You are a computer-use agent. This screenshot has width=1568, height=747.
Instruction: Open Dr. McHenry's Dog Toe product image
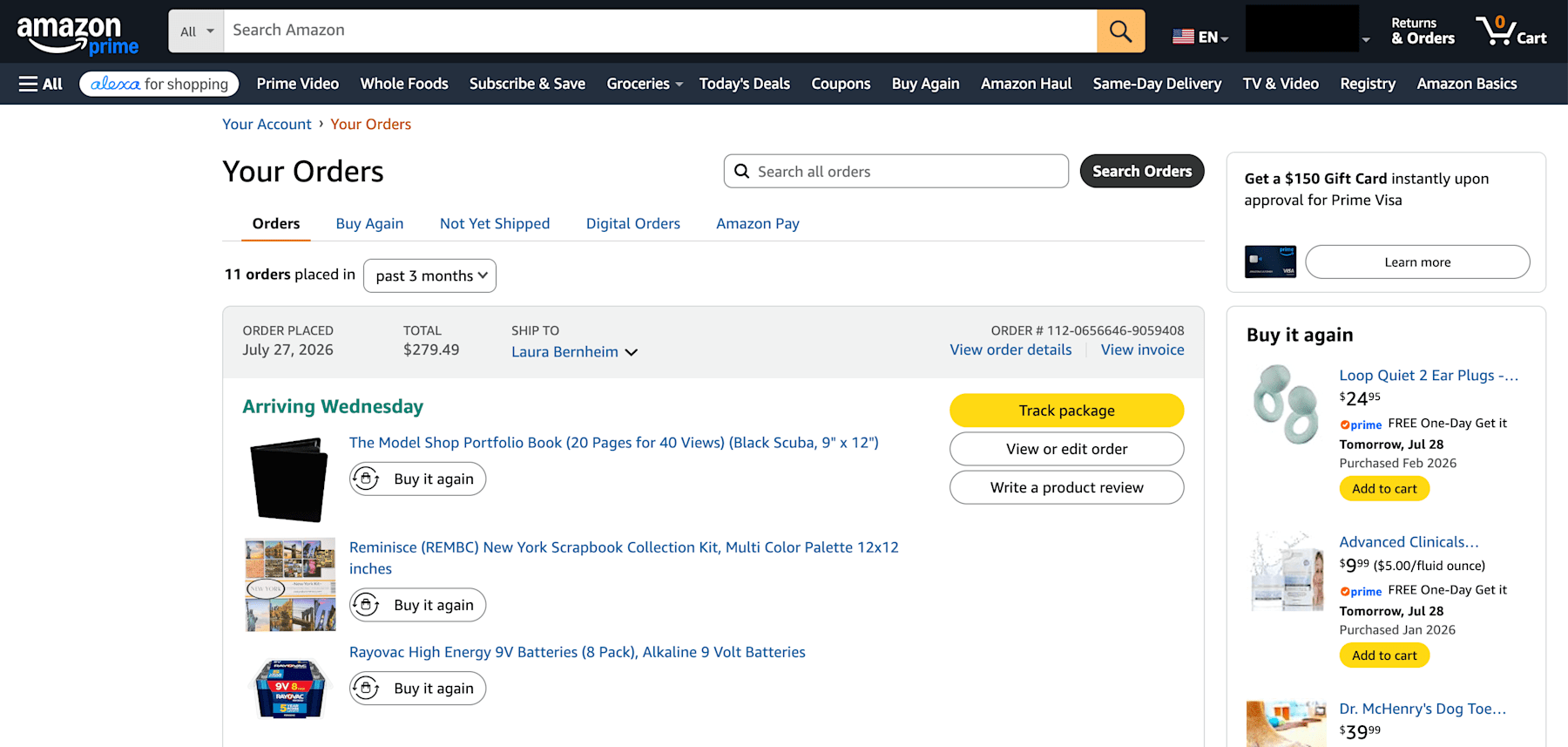click(1287, 723)
